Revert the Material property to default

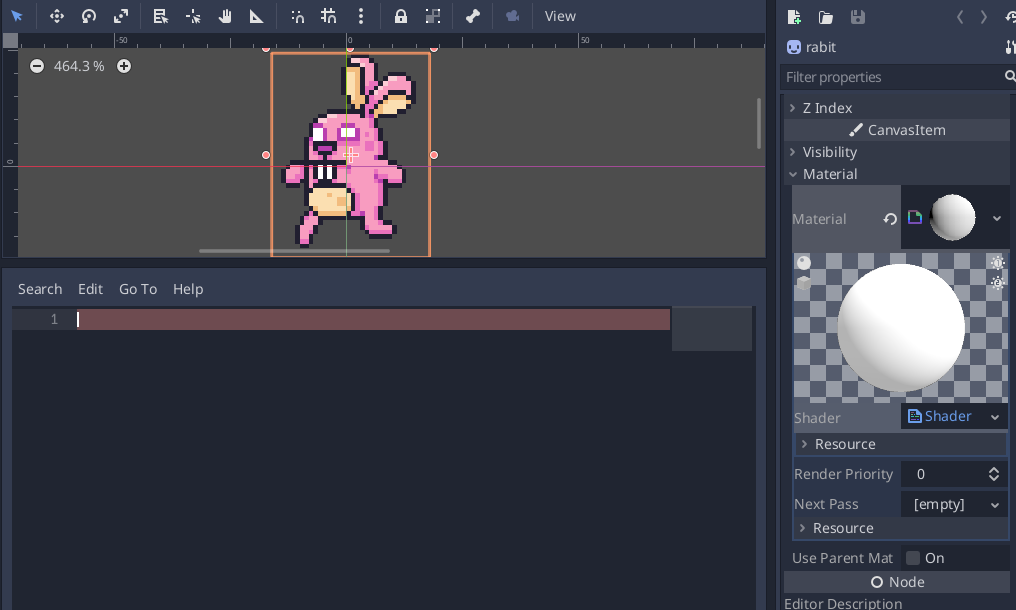pyautogui.click(x=890, y=219)
